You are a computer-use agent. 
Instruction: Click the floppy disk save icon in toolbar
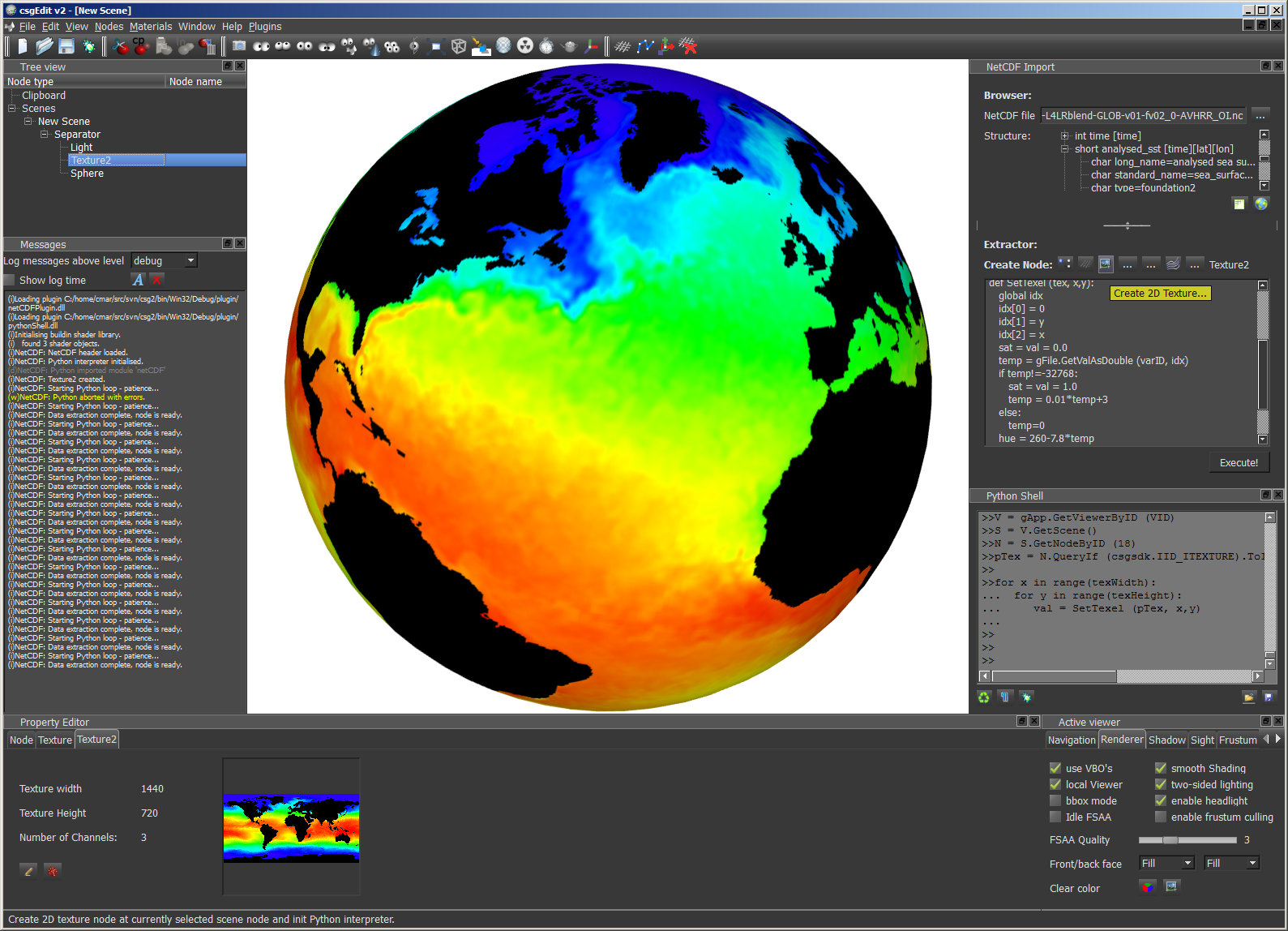point(66,46)
